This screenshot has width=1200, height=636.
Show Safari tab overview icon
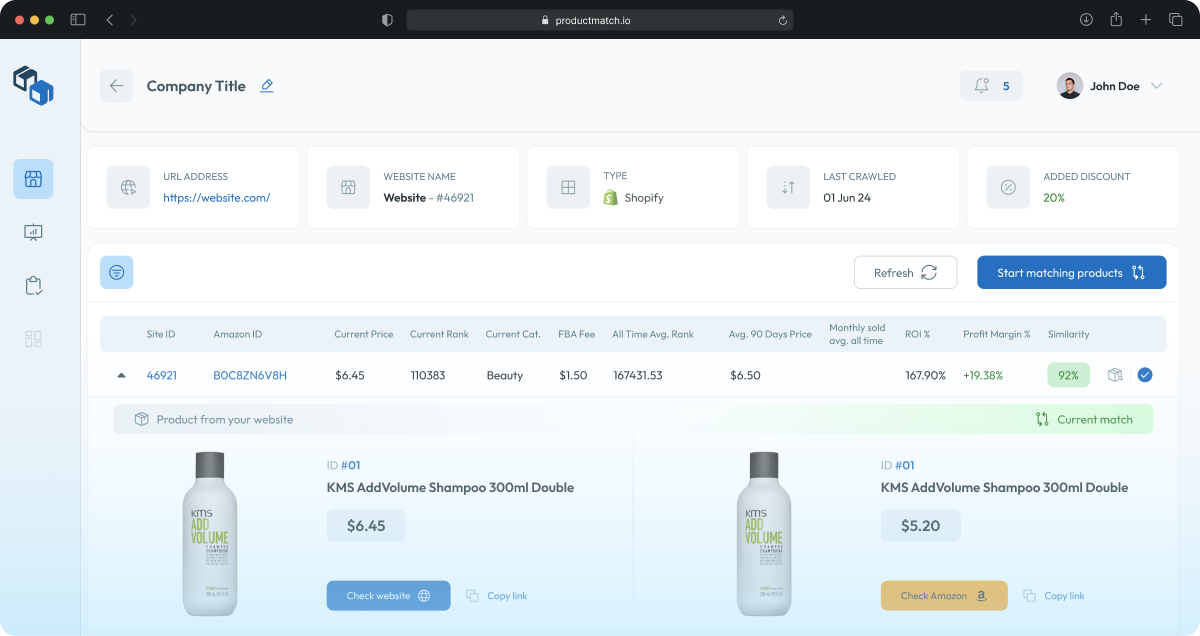[1175, 20]
